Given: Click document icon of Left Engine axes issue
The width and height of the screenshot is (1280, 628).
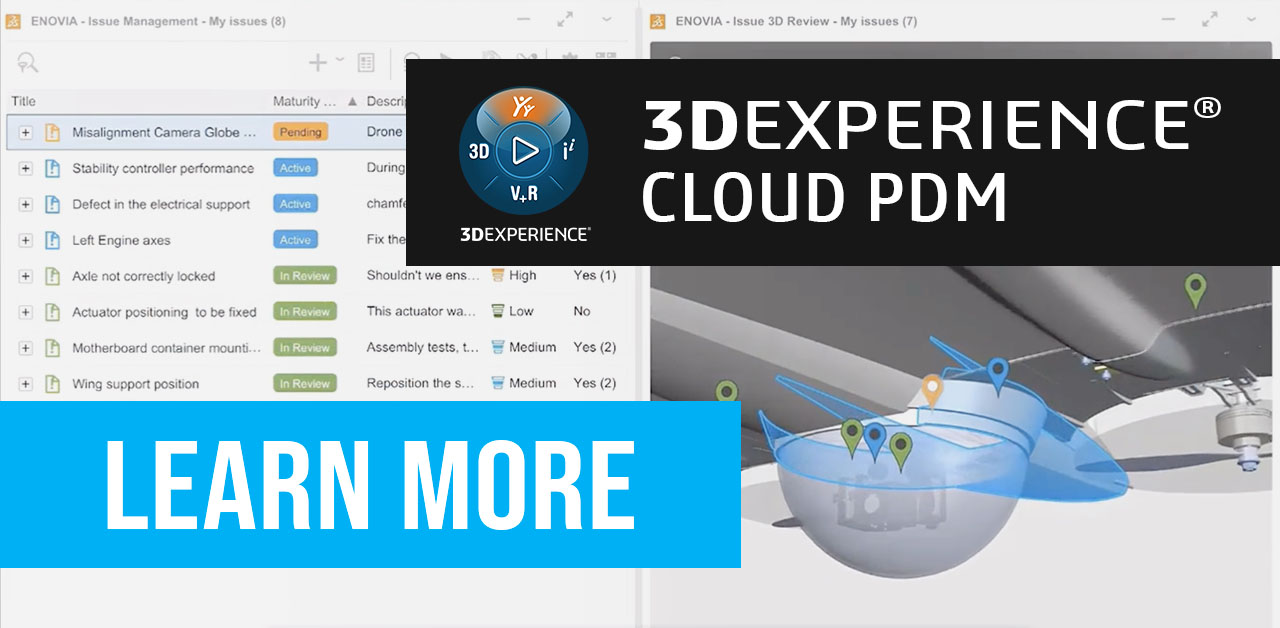Looking at the screenshot, I should [53, 240].
